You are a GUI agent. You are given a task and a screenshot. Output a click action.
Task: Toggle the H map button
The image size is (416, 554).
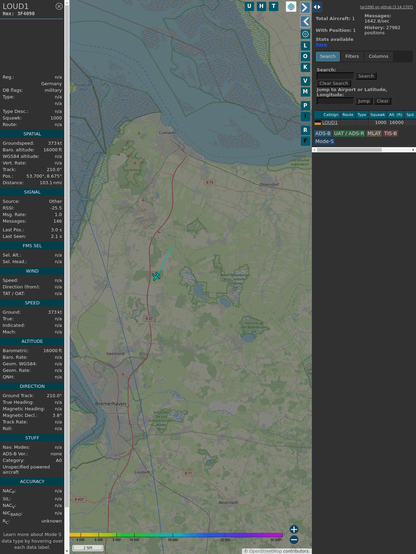tap(262, 6)
